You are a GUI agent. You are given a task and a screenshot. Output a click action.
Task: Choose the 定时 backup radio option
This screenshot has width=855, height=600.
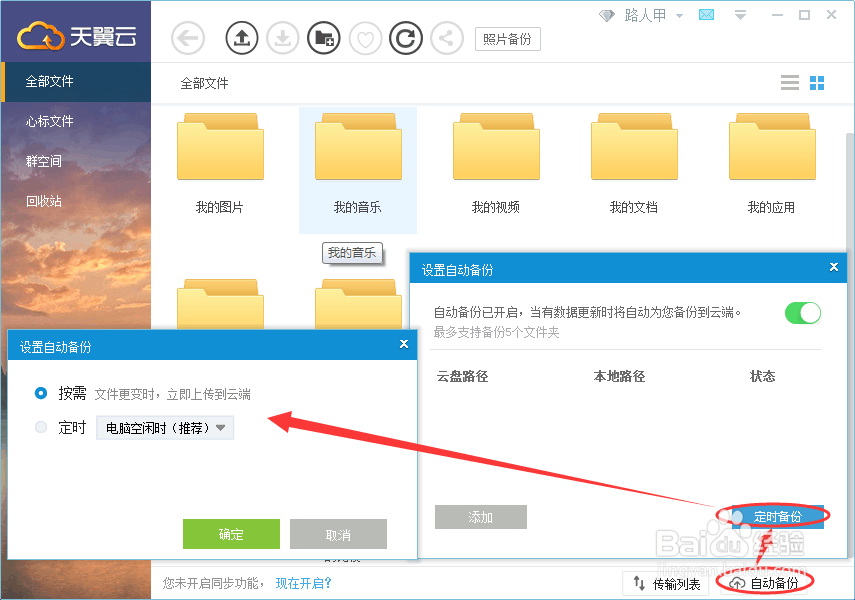point(39,427)
